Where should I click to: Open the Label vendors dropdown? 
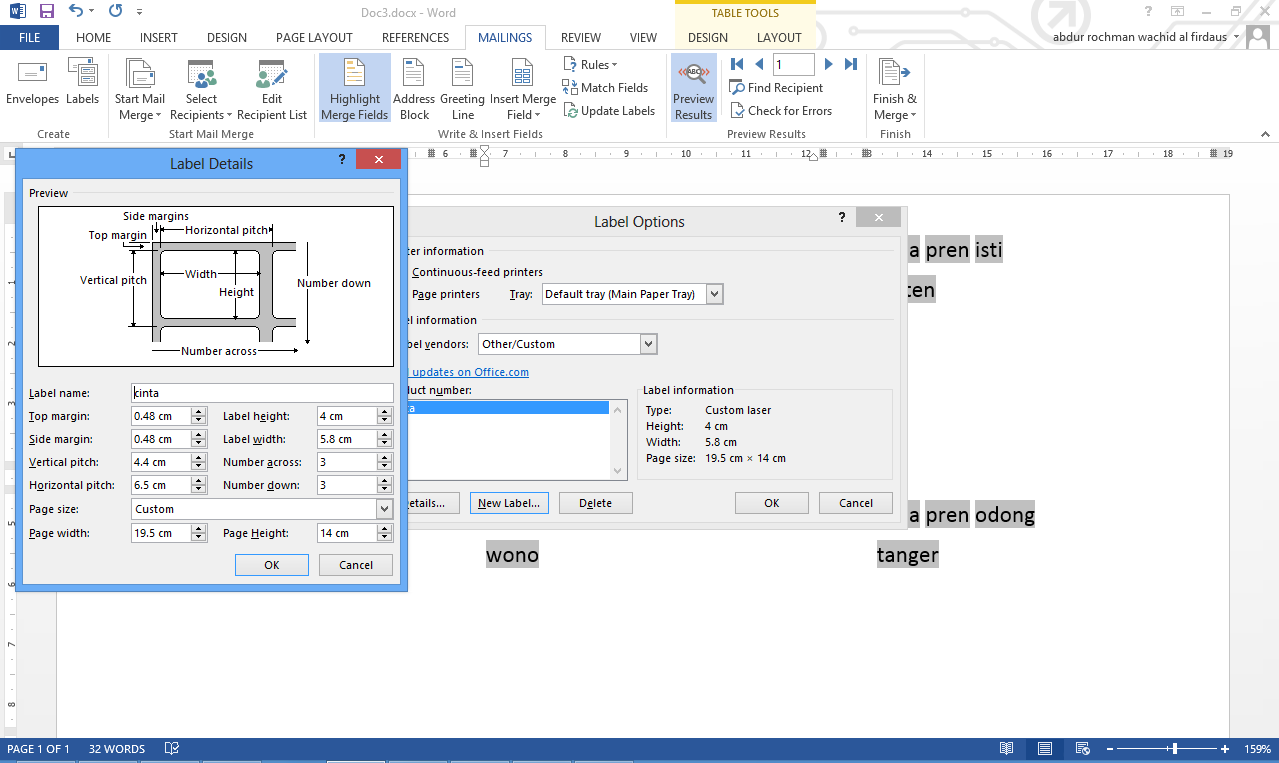(649, 343)
